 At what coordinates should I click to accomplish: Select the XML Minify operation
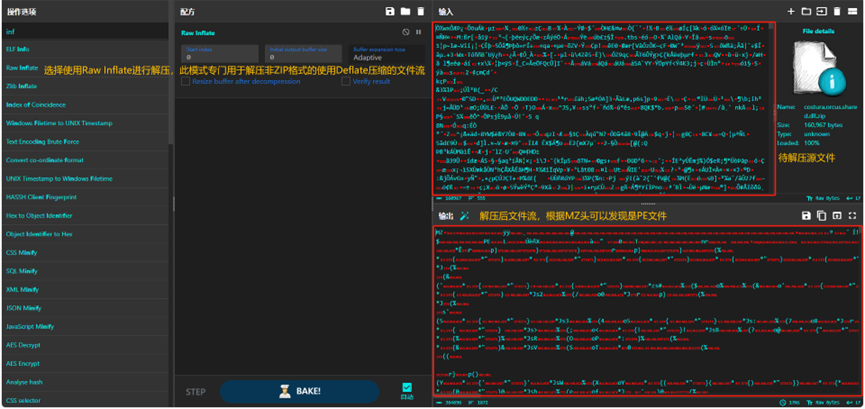pos(85,290)
